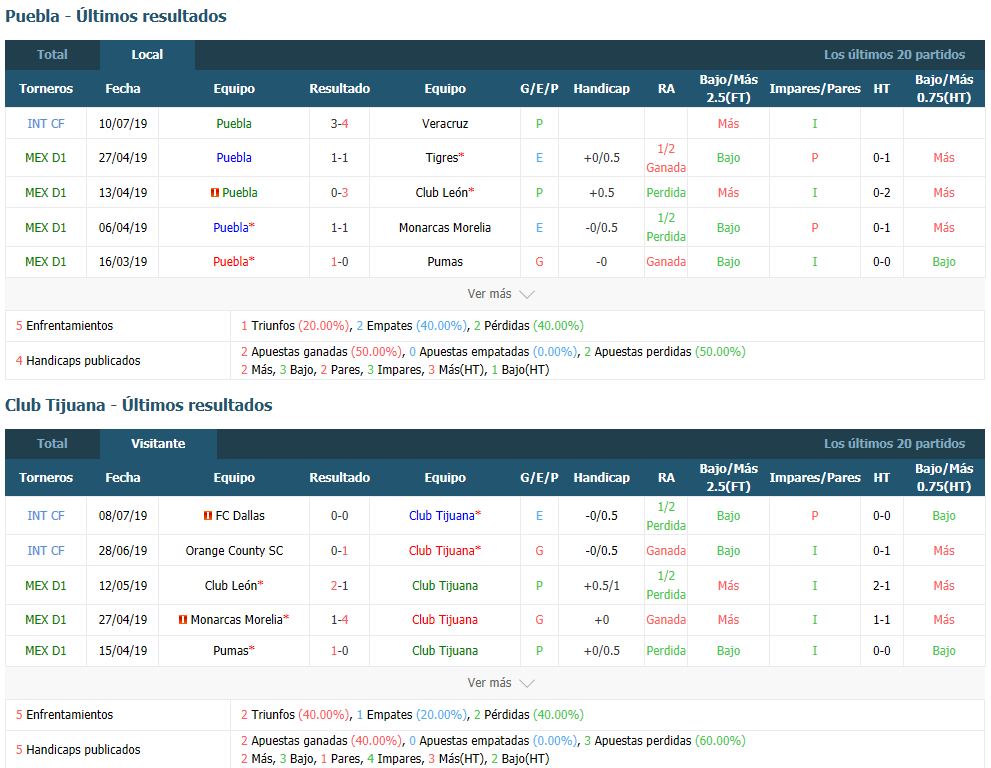991x768 pixels.
Task: Click the Torneros column header in Puebla table
Action: tap(46, 88)
